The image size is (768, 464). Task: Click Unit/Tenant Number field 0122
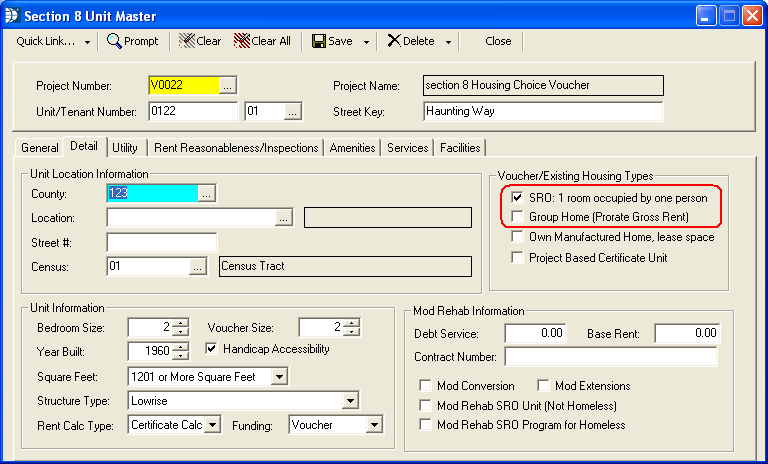click(x=193, y=111)
